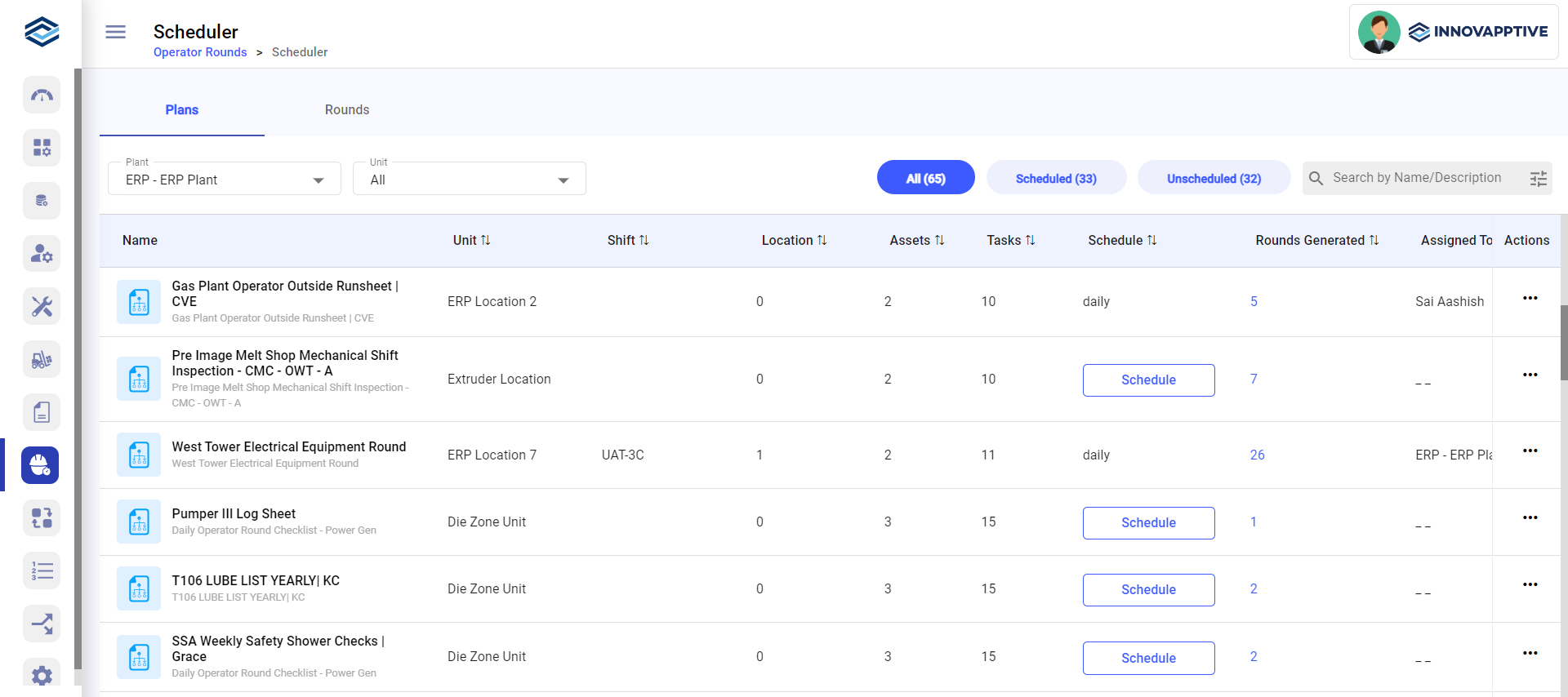Open the filter options icon in search
1568x697 pixels.
click(1538, 179)
